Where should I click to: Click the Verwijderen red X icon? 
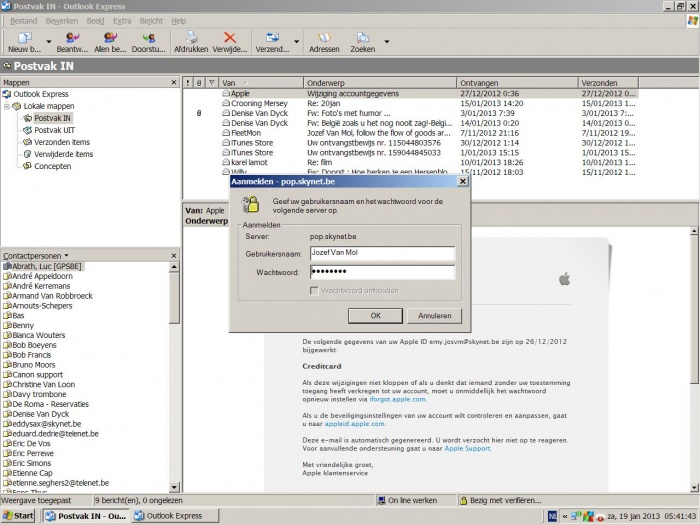coord(229,38)
